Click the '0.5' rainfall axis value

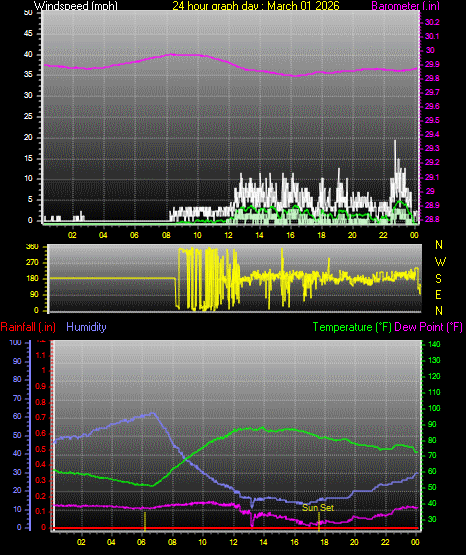click(x=41, y=449)
